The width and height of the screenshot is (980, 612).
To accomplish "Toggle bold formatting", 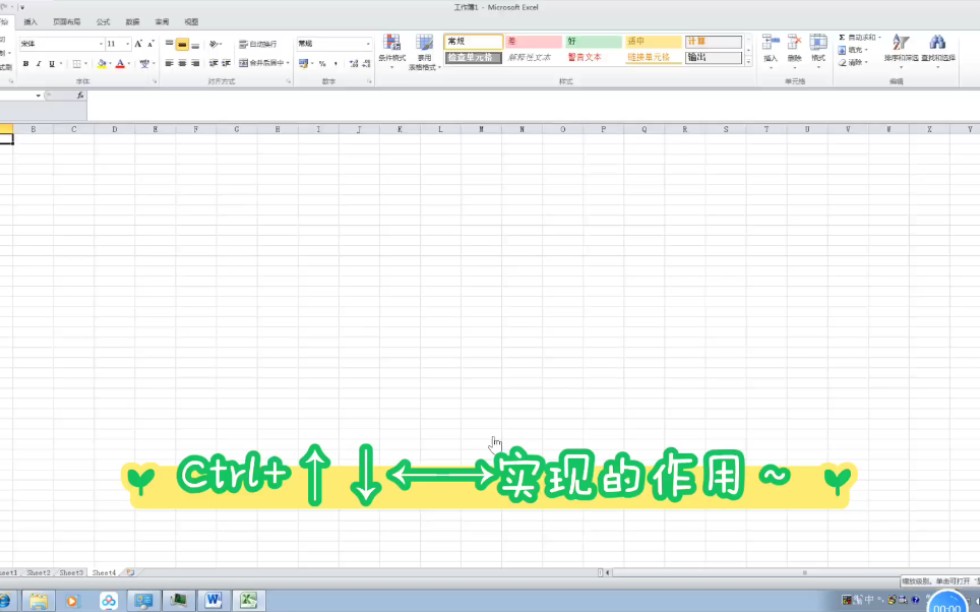I will pyautogui.click(x=25, y=63).
